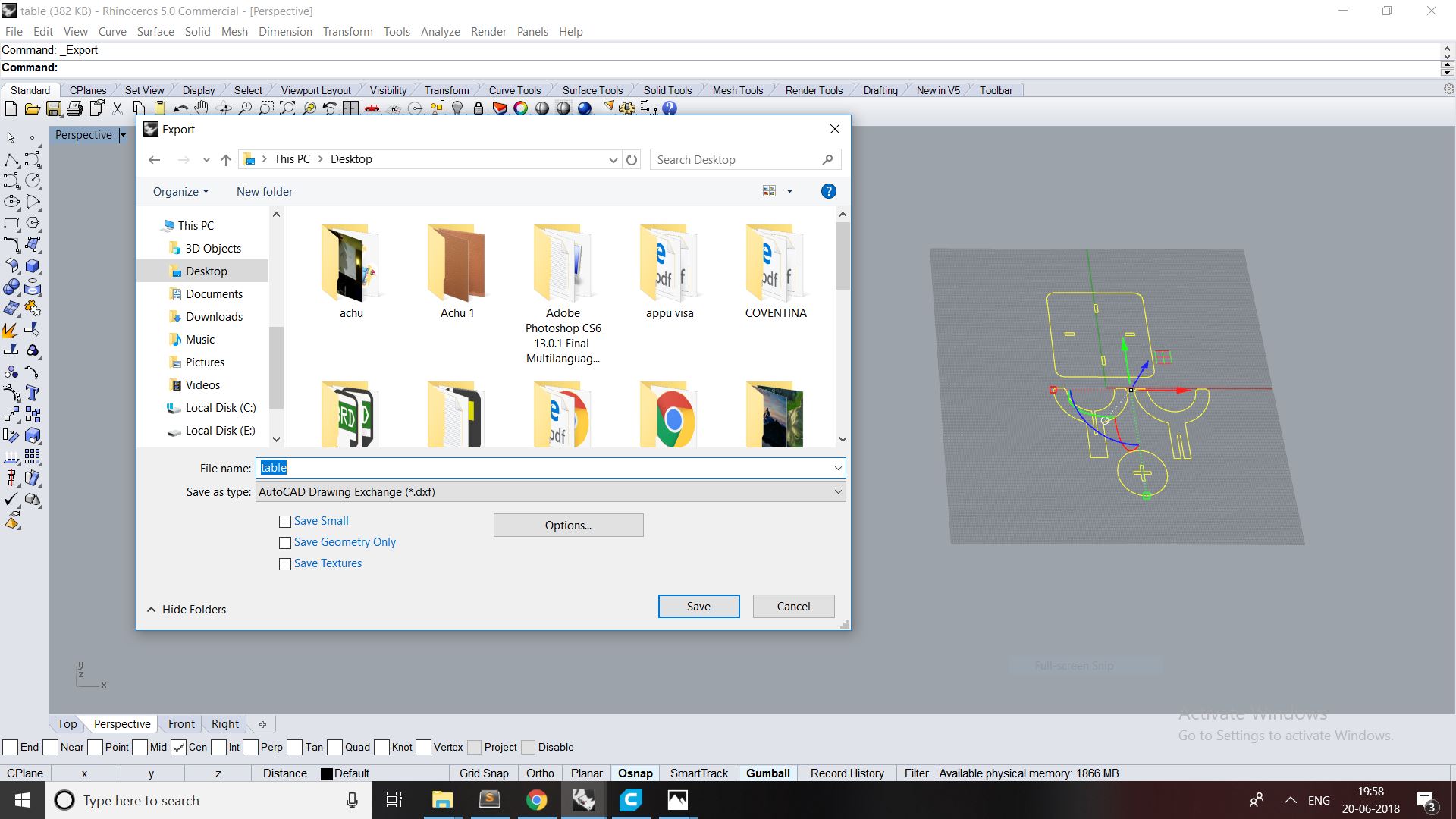Viewport: 1456px width, 819px height.
Task: Enable the Save Geometry Only checkbox
Action: pyautogui.click(x=285, y=541)
